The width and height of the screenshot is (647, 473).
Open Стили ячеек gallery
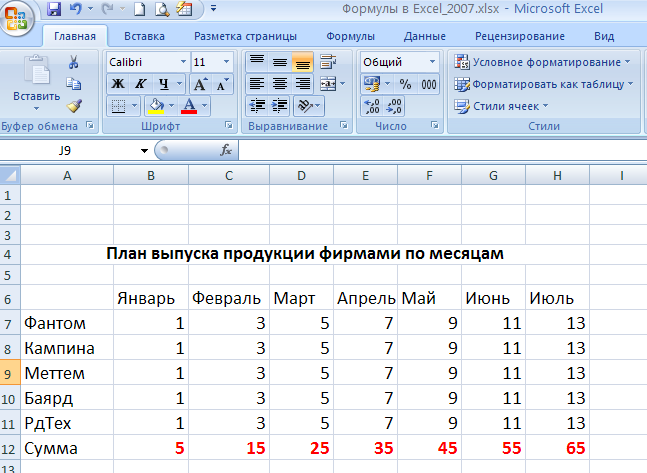point(501,106)
